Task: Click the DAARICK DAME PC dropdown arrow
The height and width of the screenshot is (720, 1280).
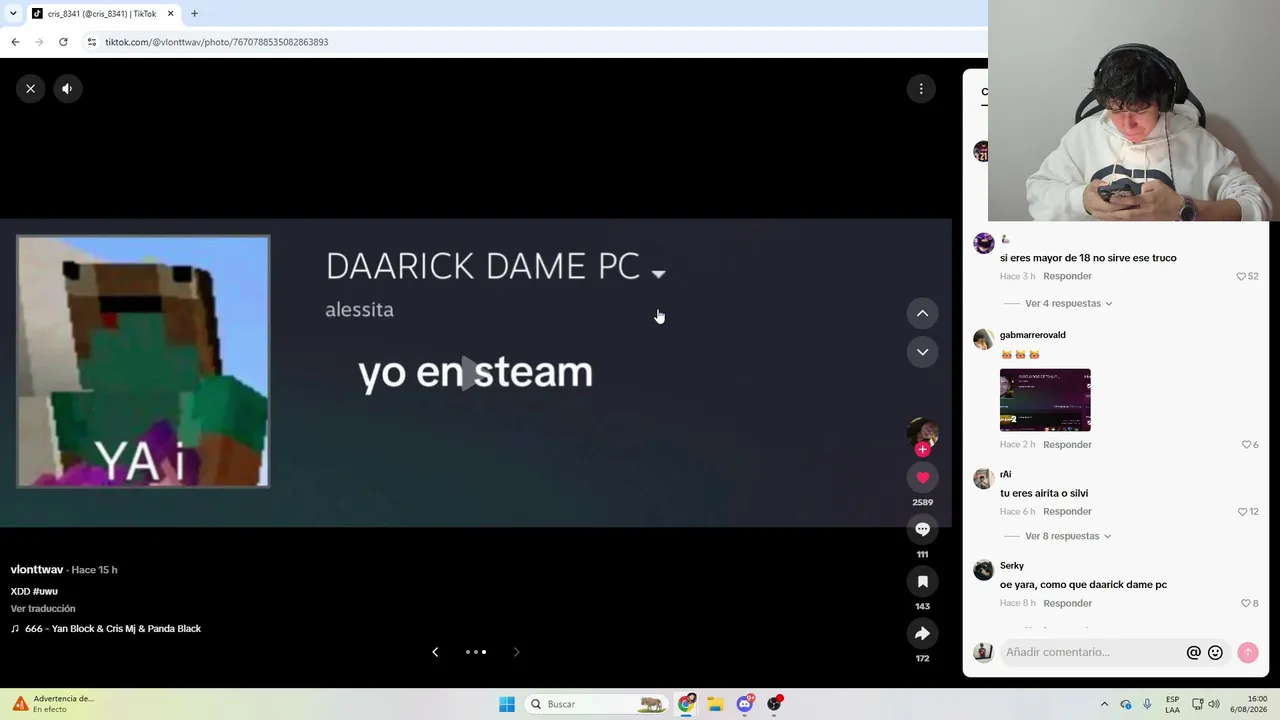Action: tap(658, 274)
